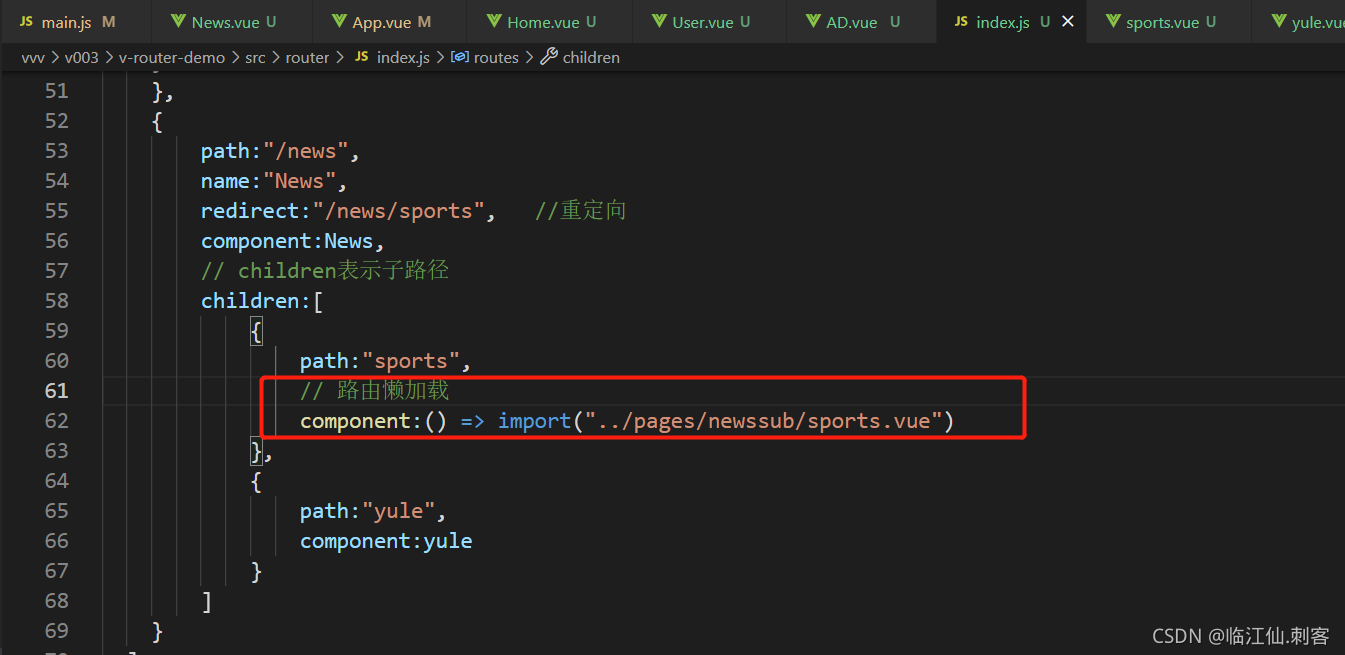The image size is (1345, 655).
Task: Switch to the App.vue tab
Action: click(391, 22)
